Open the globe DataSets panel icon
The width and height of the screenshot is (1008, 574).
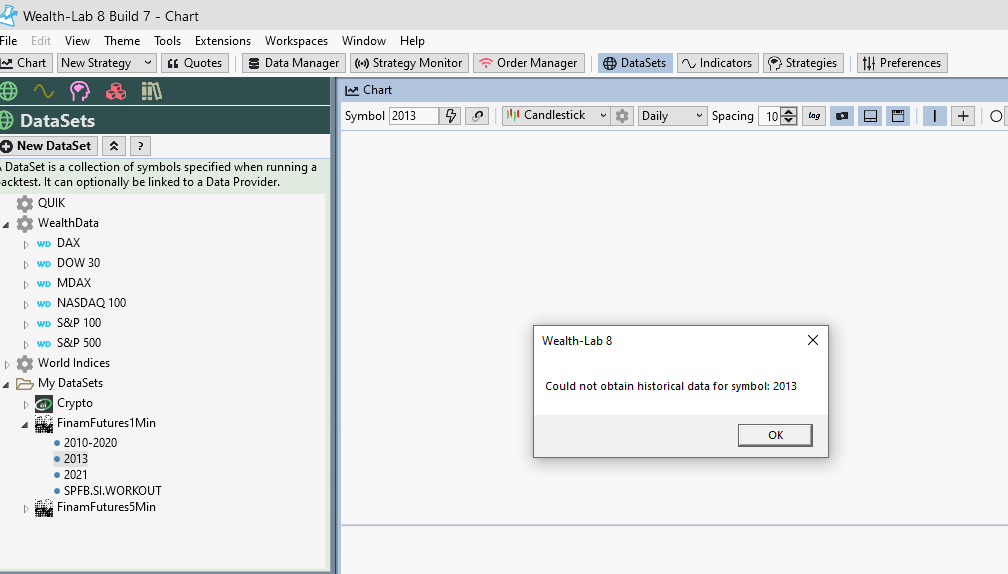point(8,91)
